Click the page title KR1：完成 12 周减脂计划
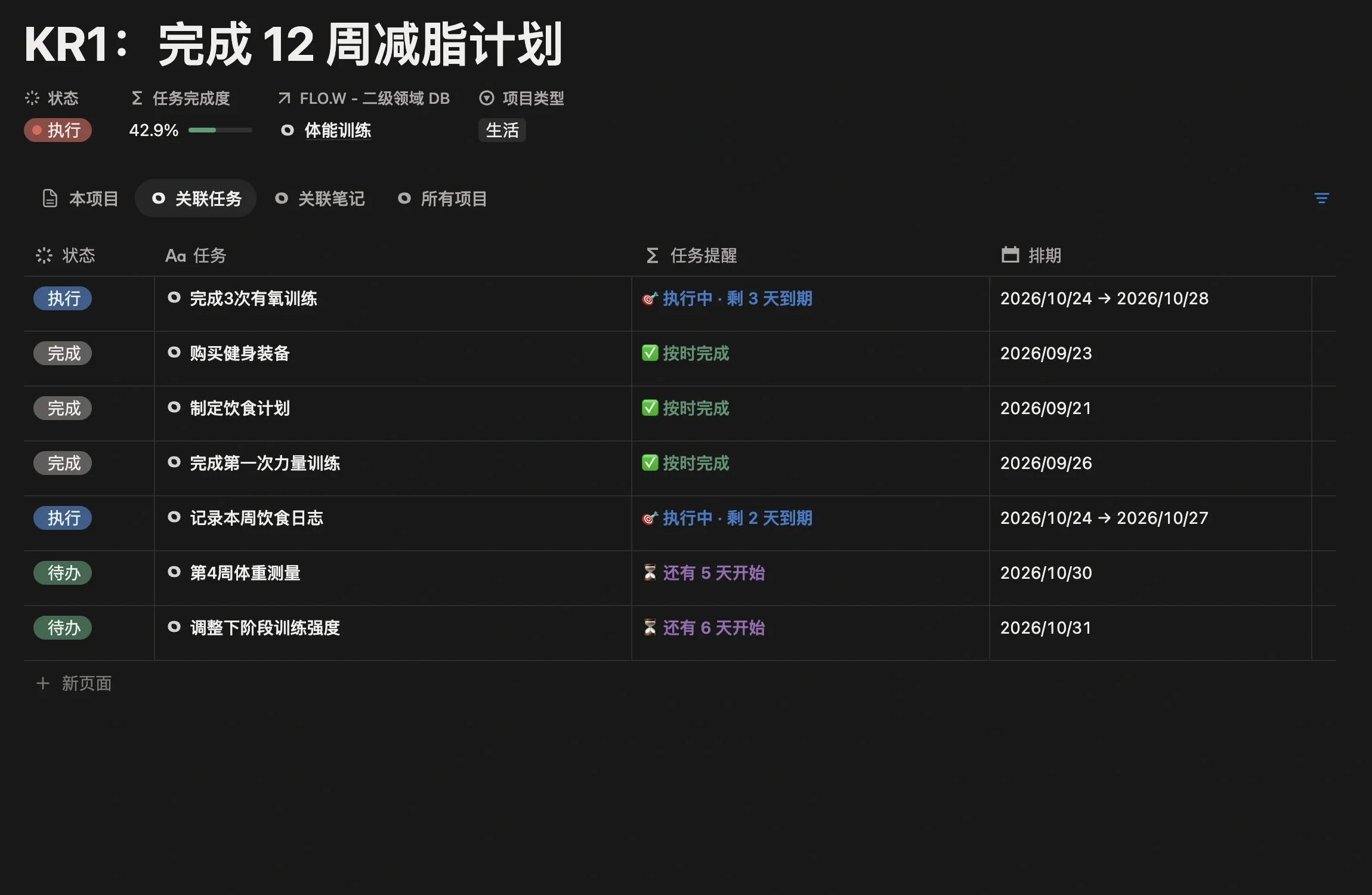 (x=293, y=44)
